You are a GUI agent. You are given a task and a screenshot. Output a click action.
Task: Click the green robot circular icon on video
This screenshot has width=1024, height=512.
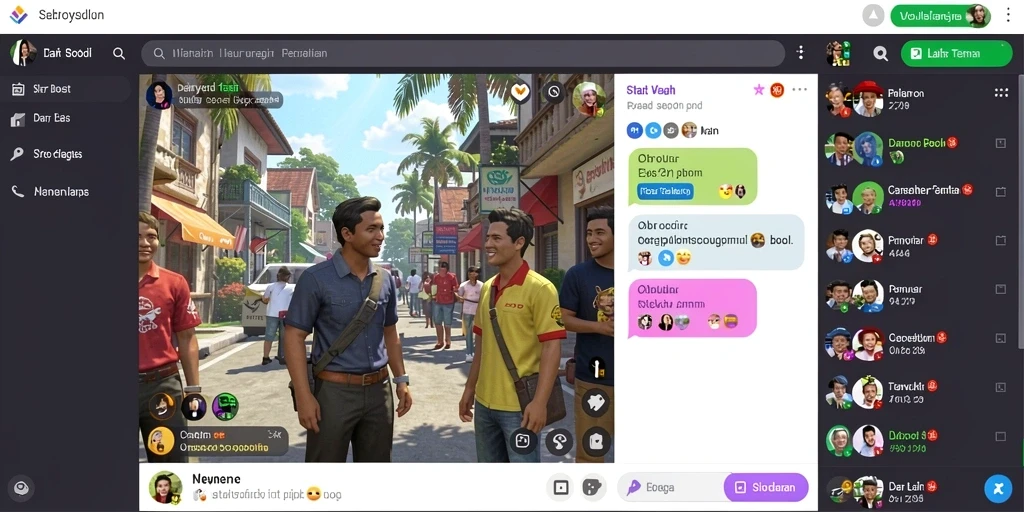(225, 407)
